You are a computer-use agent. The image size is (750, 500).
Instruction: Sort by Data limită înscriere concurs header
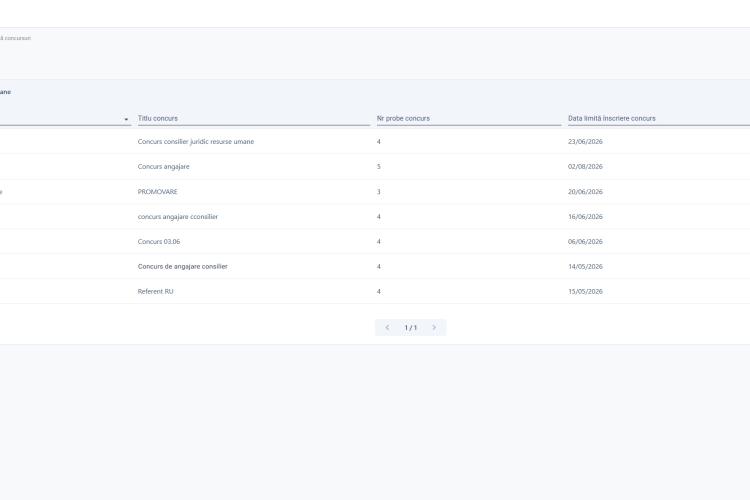(x=612, y=118)
